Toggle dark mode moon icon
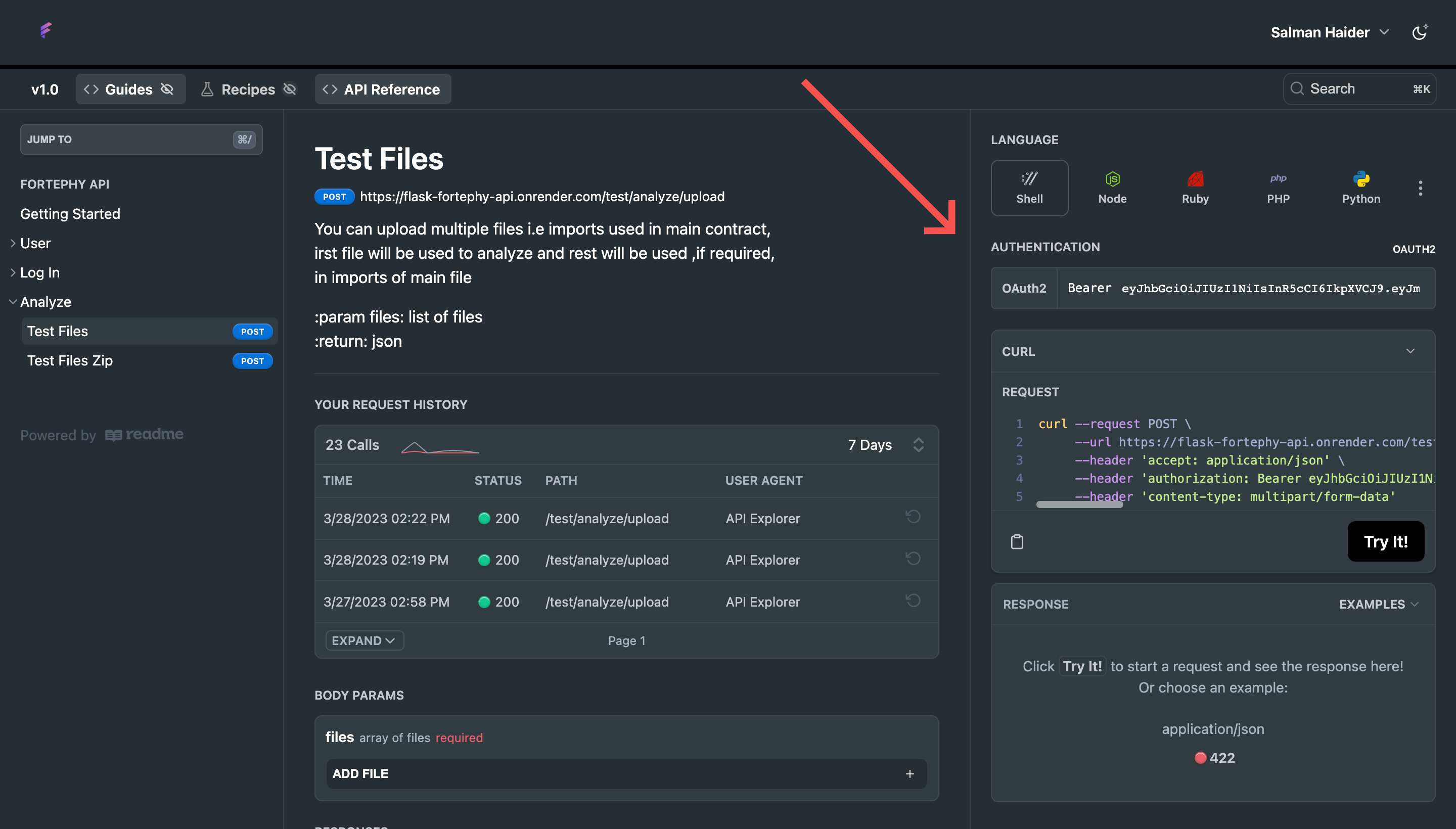Viewport: 1456px width, 829px height. coord(1420,32)
